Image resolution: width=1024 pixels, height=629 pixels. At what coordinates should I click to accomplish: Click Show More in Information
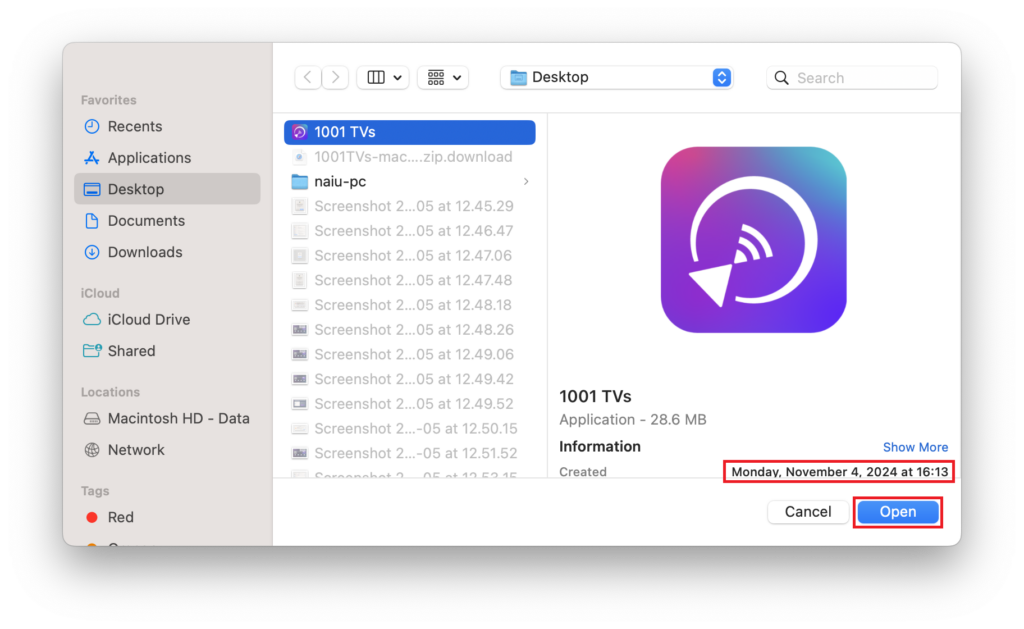(x=915, y=447)
